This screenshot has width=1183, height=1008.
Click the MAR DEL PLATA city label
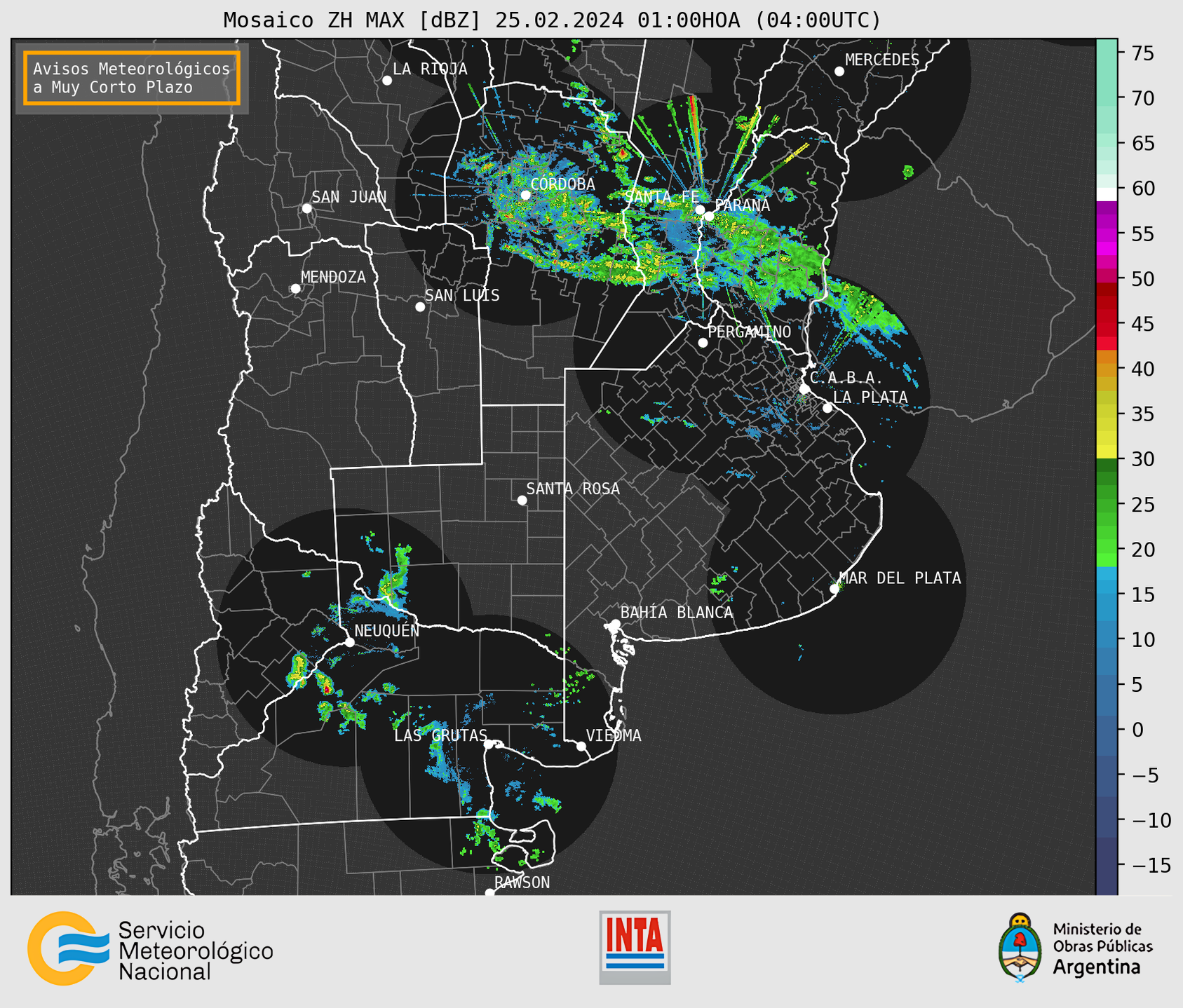pyautogui.click(x=900, y=578)
